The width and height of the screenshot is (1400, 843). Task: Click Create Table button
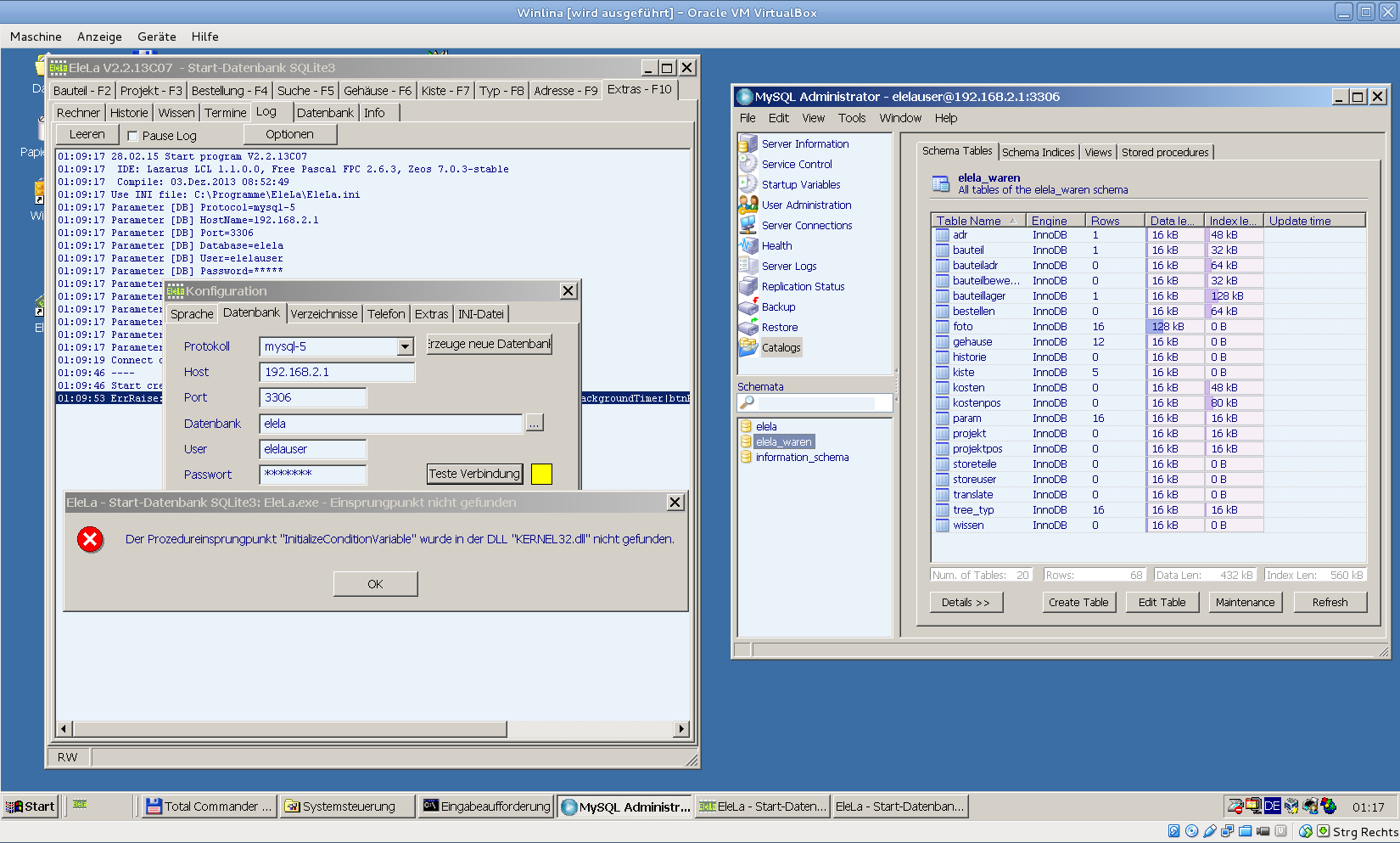(1078, 602)
